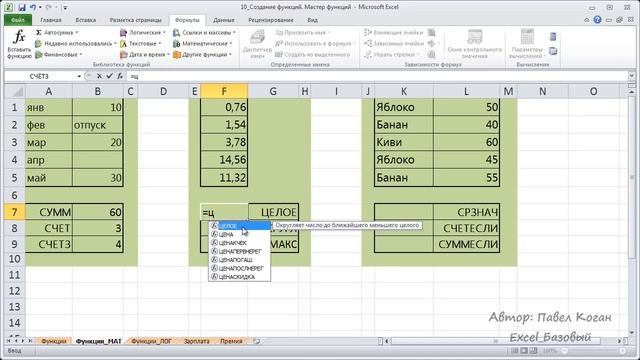This screenshot has width=640, height=360.
Task: Click the Normal view icon in status bar
Action: point(514,351)
